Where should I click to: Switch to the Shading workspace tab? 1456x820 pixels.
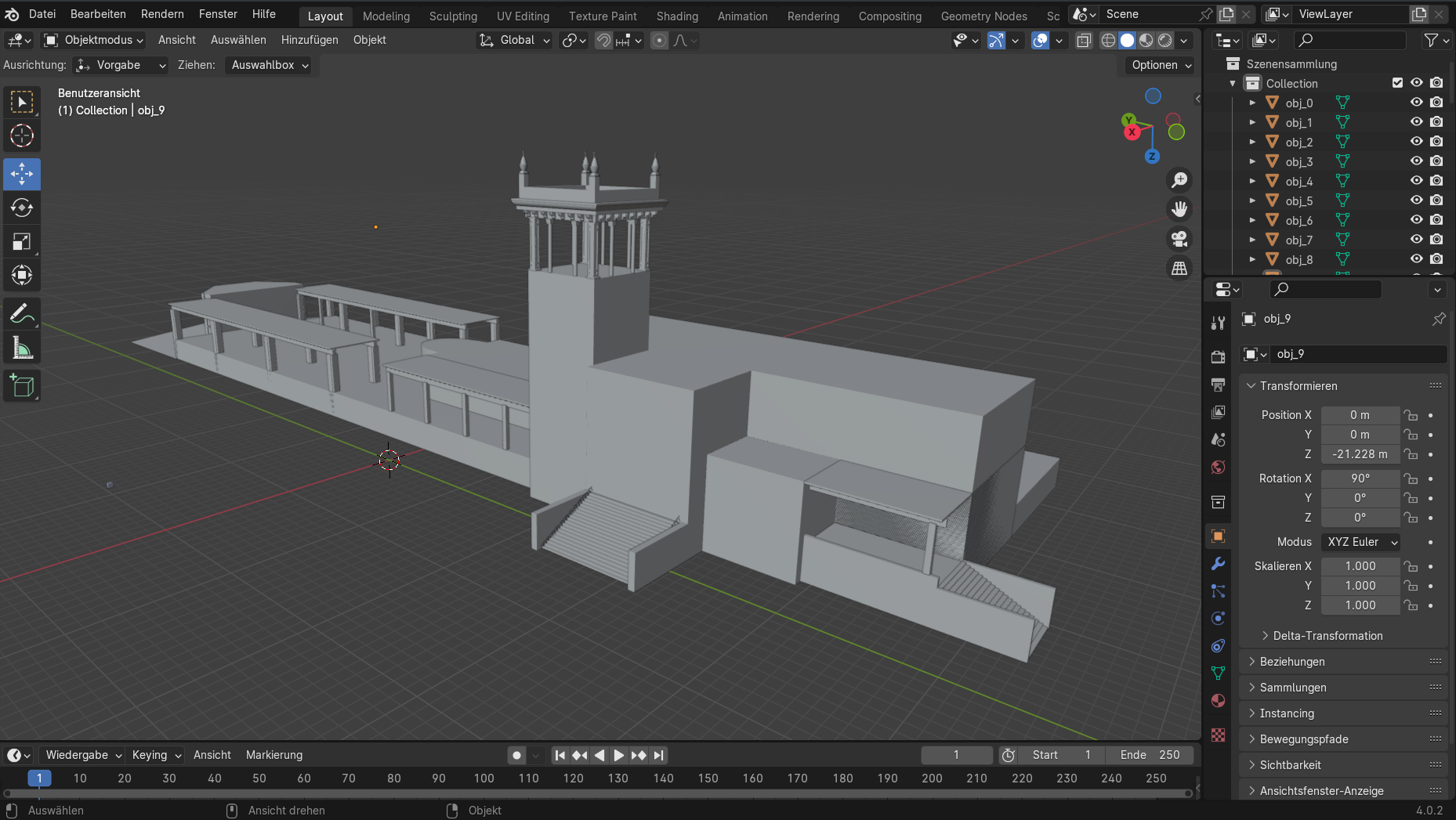tap(676, 16)
